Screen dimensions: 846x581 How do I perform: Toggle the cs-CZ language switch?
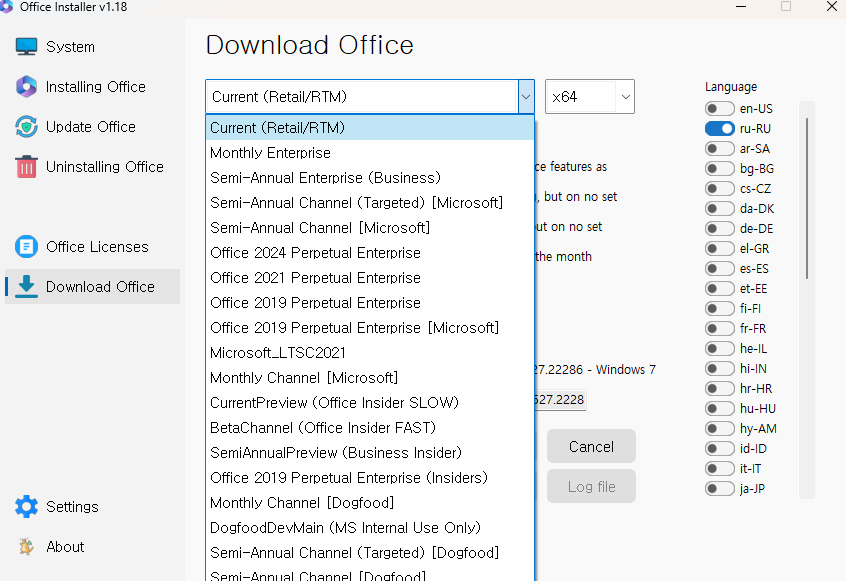tap(719, 188)
